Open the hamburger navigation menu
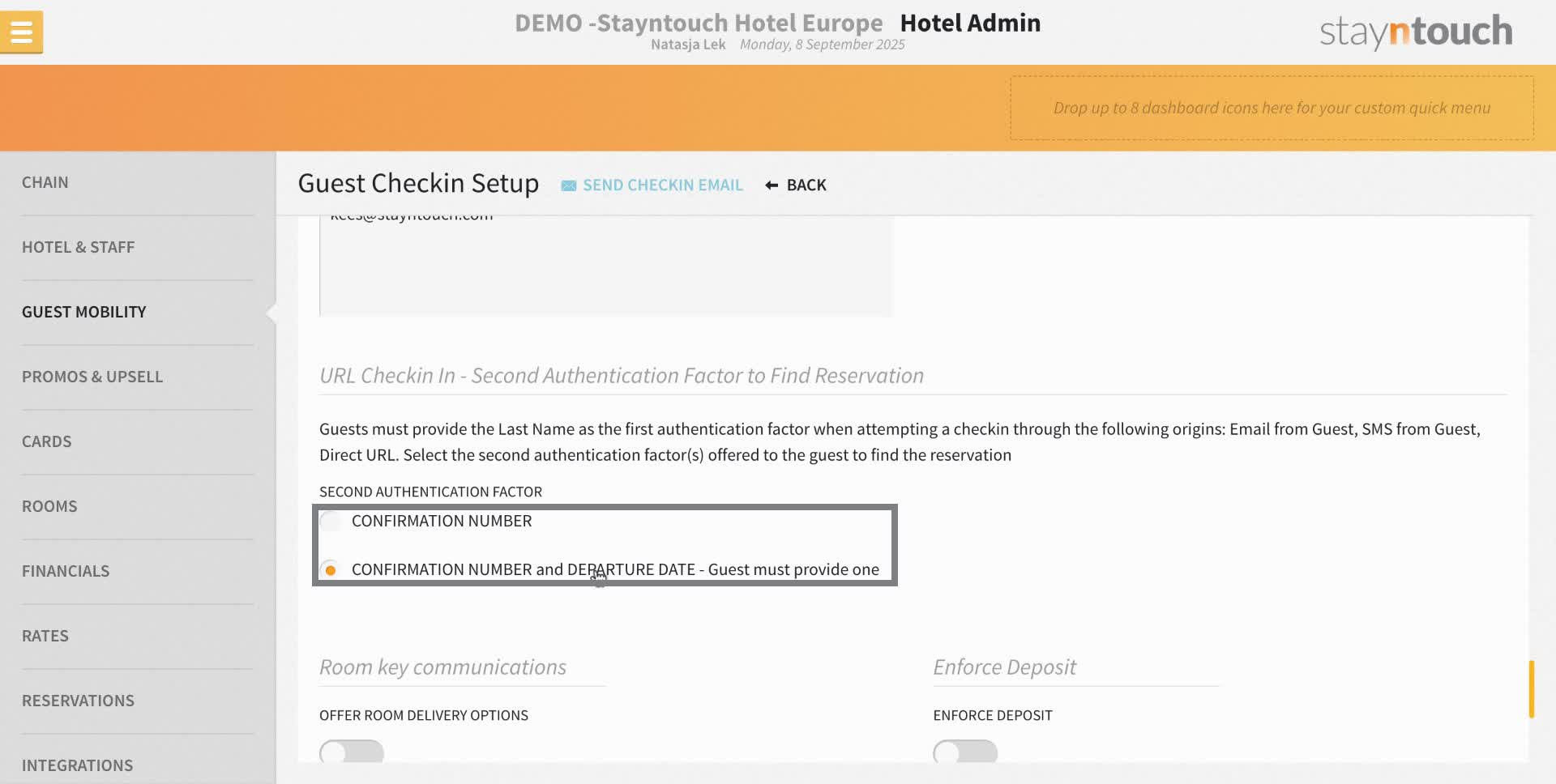Viewport: 1556px width, 784px height. pyautogui.click(x=22, y=32)
